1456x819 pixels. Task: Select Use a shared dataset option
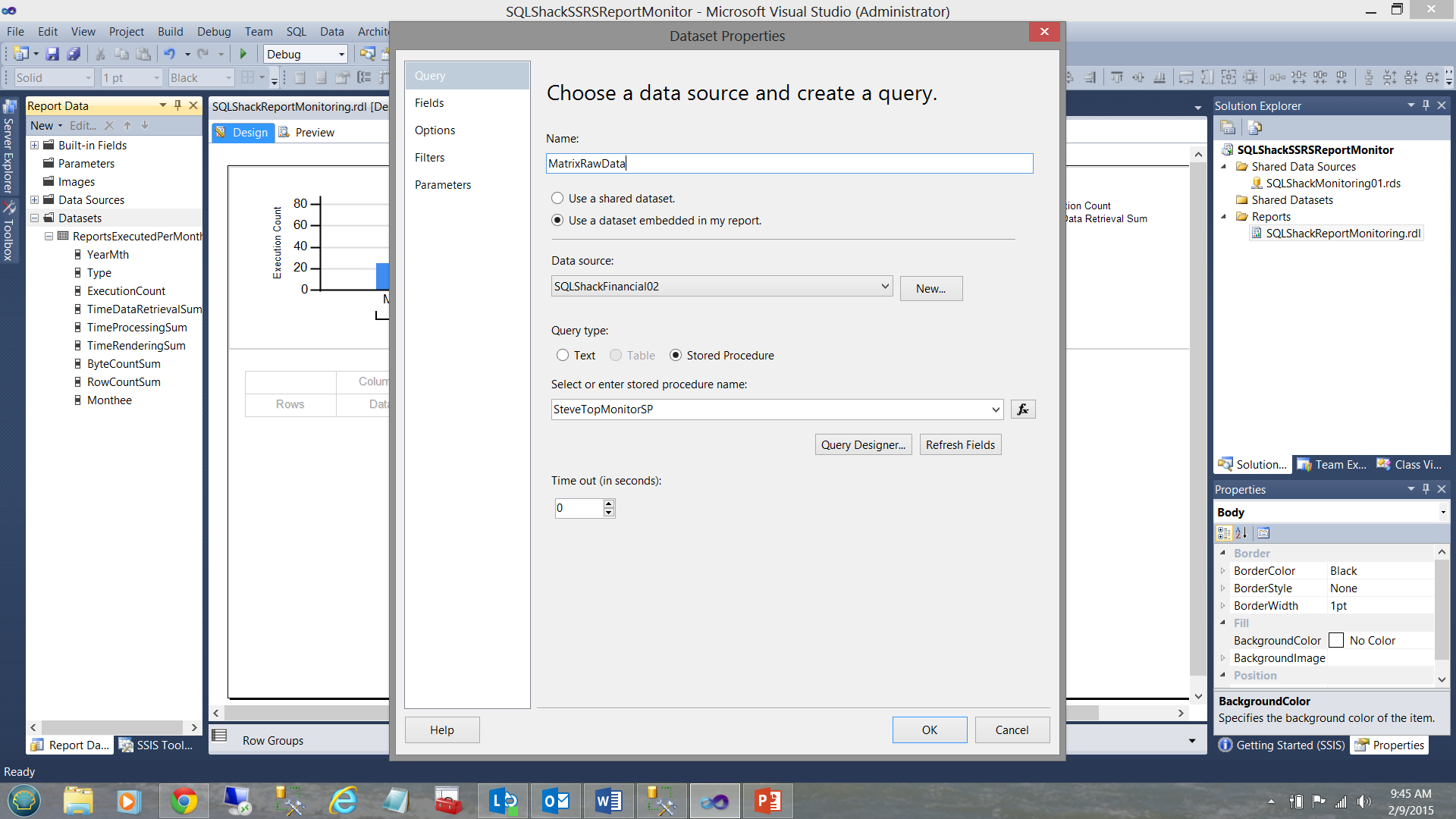coord(557,198)
